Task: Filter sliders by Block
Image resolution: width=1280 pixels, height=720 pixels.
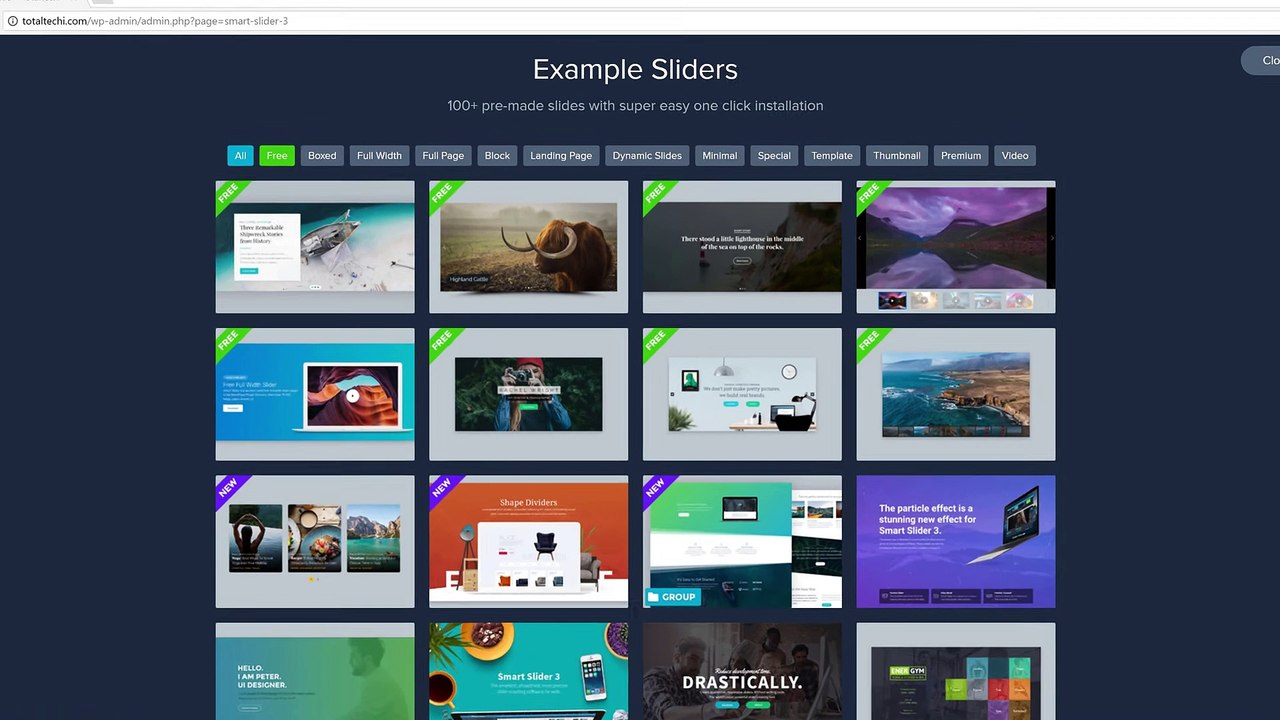Action: (x=497, y=155)
